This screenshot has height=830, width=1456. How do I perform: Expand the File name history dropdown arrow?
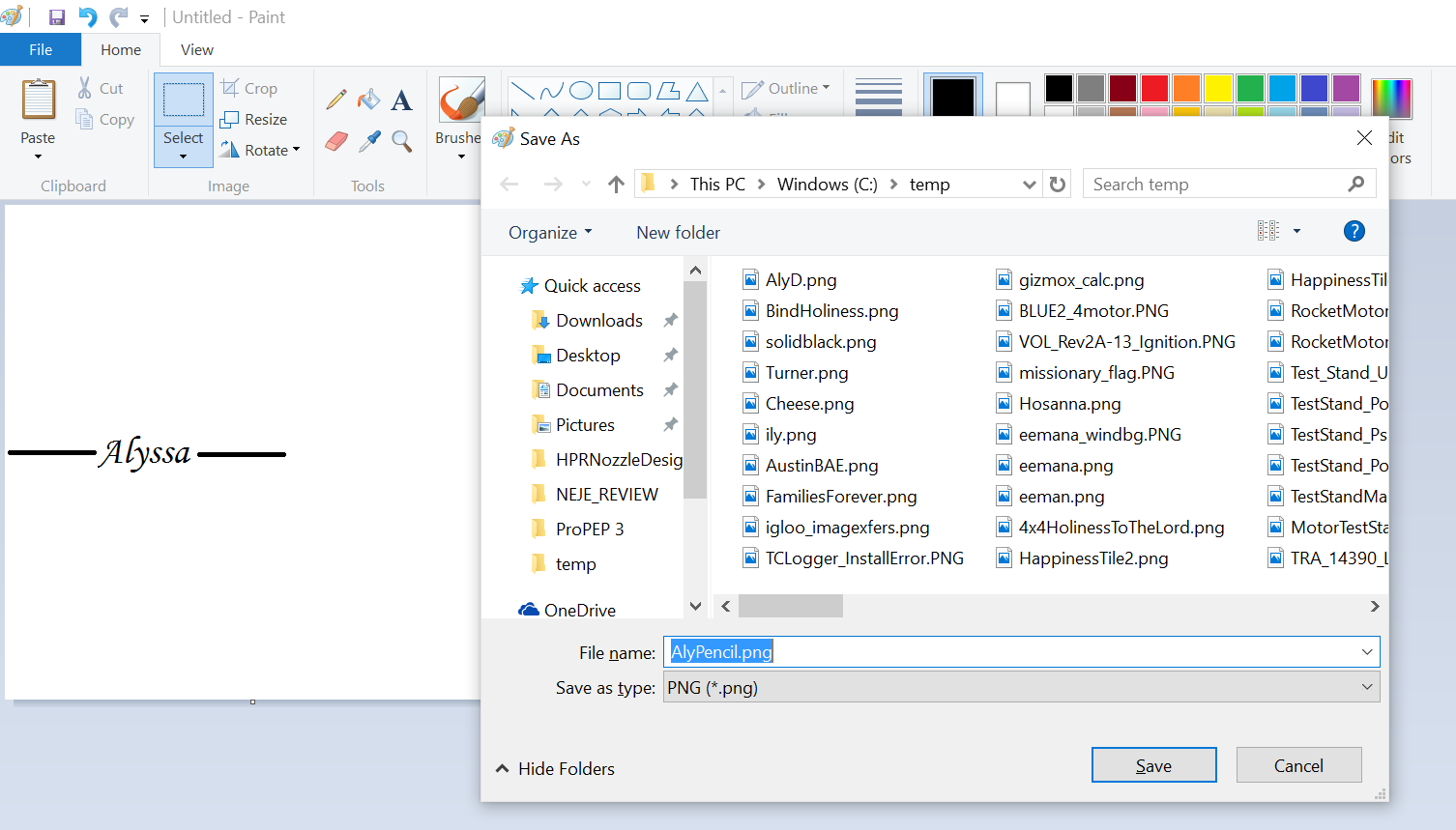[1367, 652]
